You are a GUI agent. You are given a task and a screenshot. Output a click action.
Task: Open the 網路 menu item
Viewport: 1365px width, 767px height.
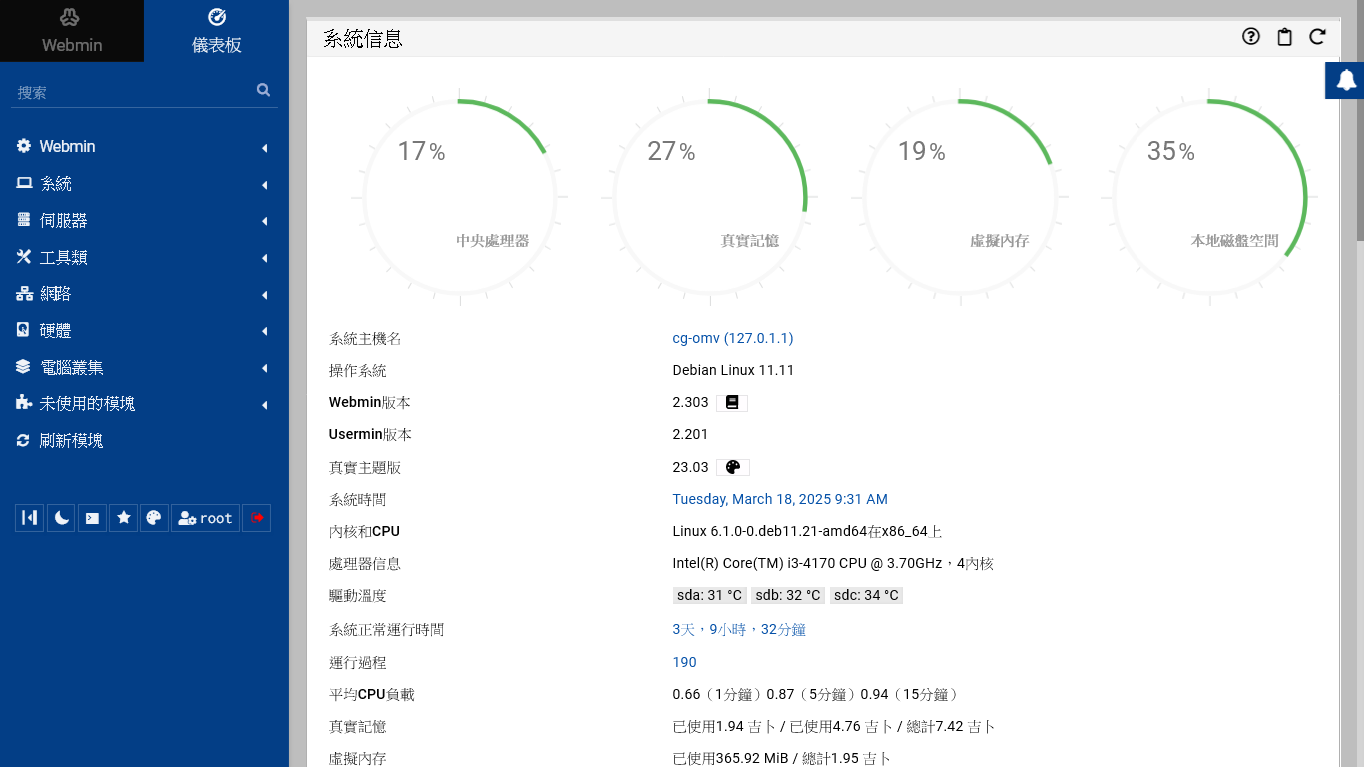(x=144, y=294)
